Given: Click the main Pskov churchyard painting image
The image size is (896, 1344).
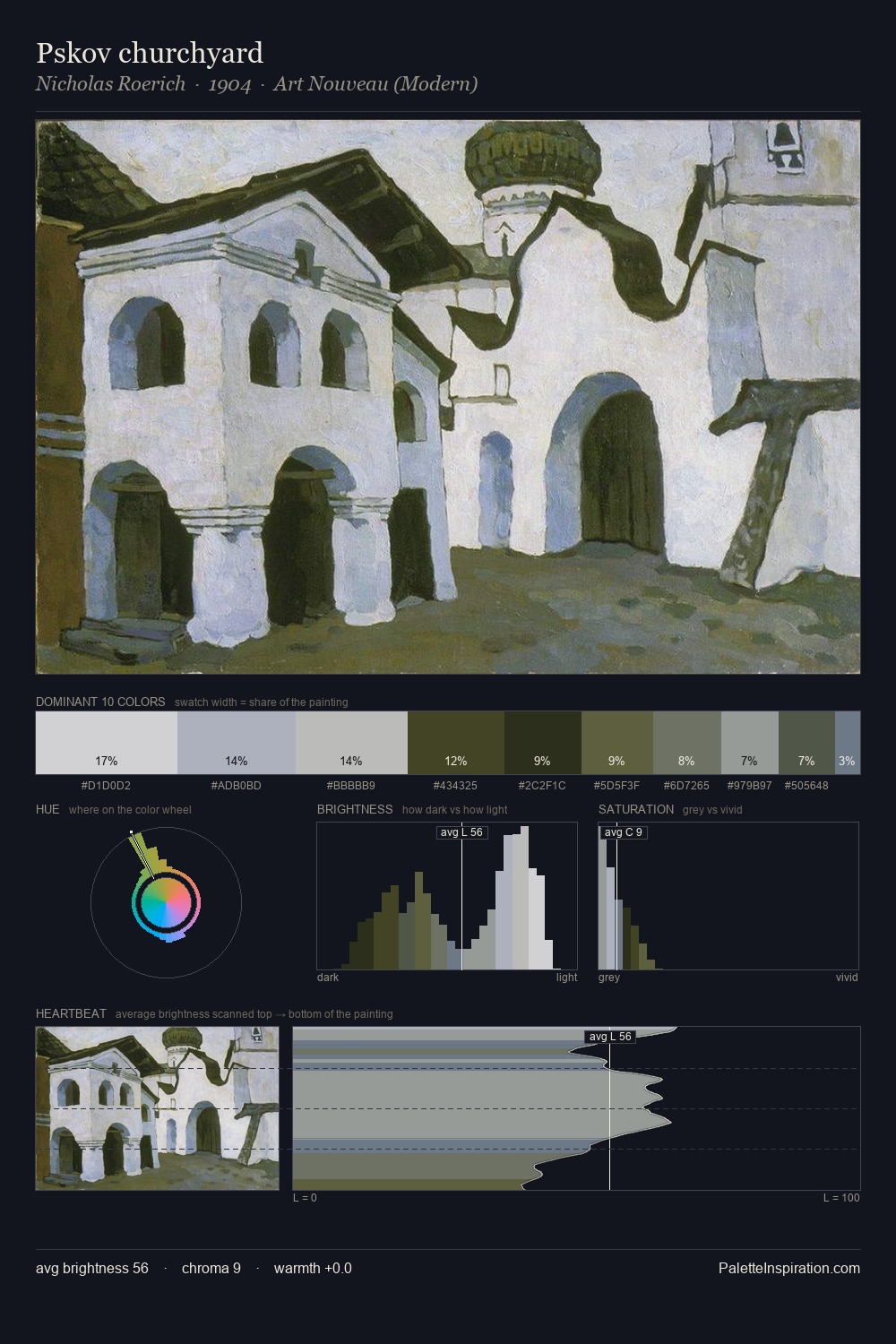Looking at the screenshot, I should 448,397.
